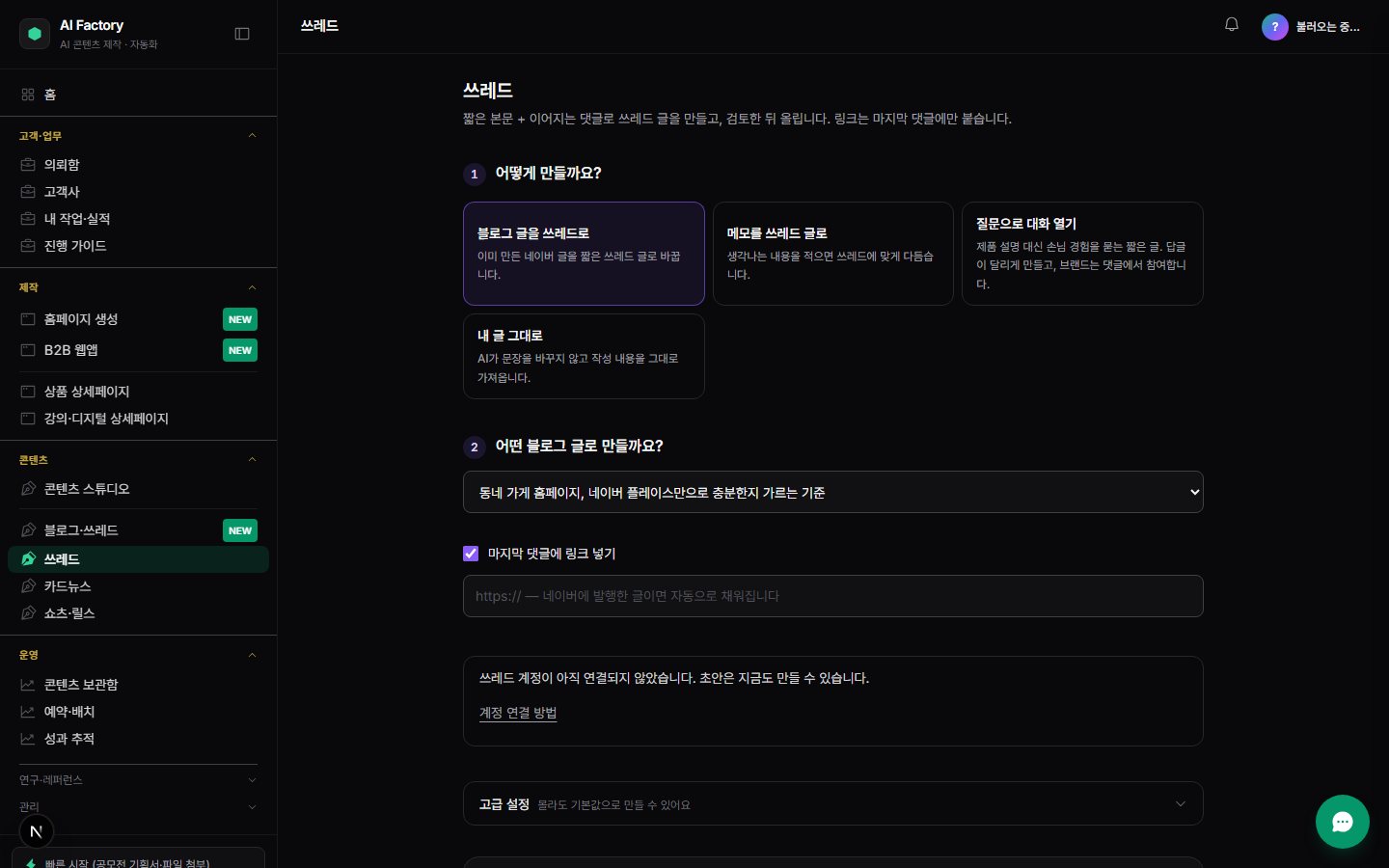Open the blog post selection dropdown
Viewport: 1389px width, 868px height.
pos(832,492)
